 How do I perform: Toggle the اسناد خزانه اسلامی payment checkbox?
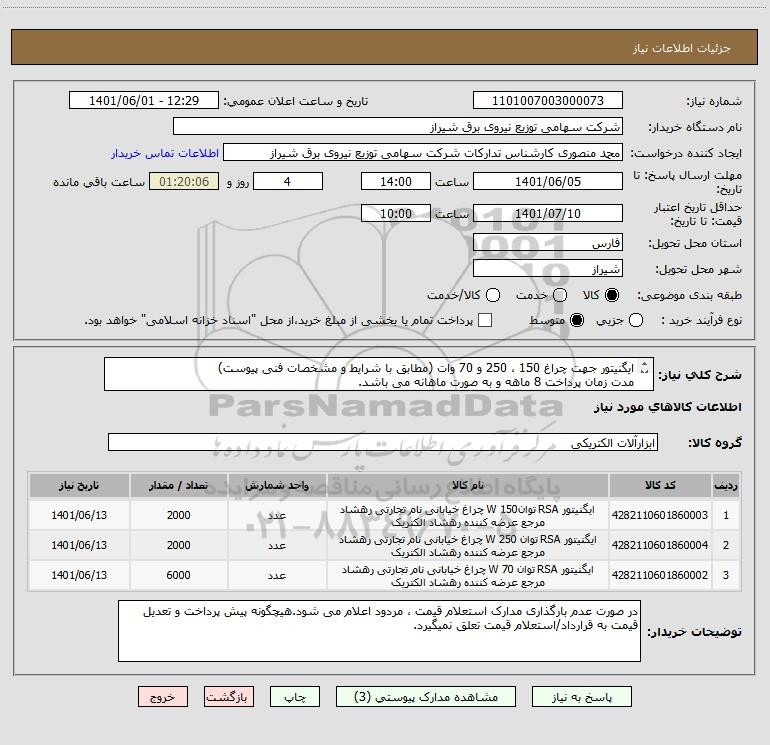[485, 320]
